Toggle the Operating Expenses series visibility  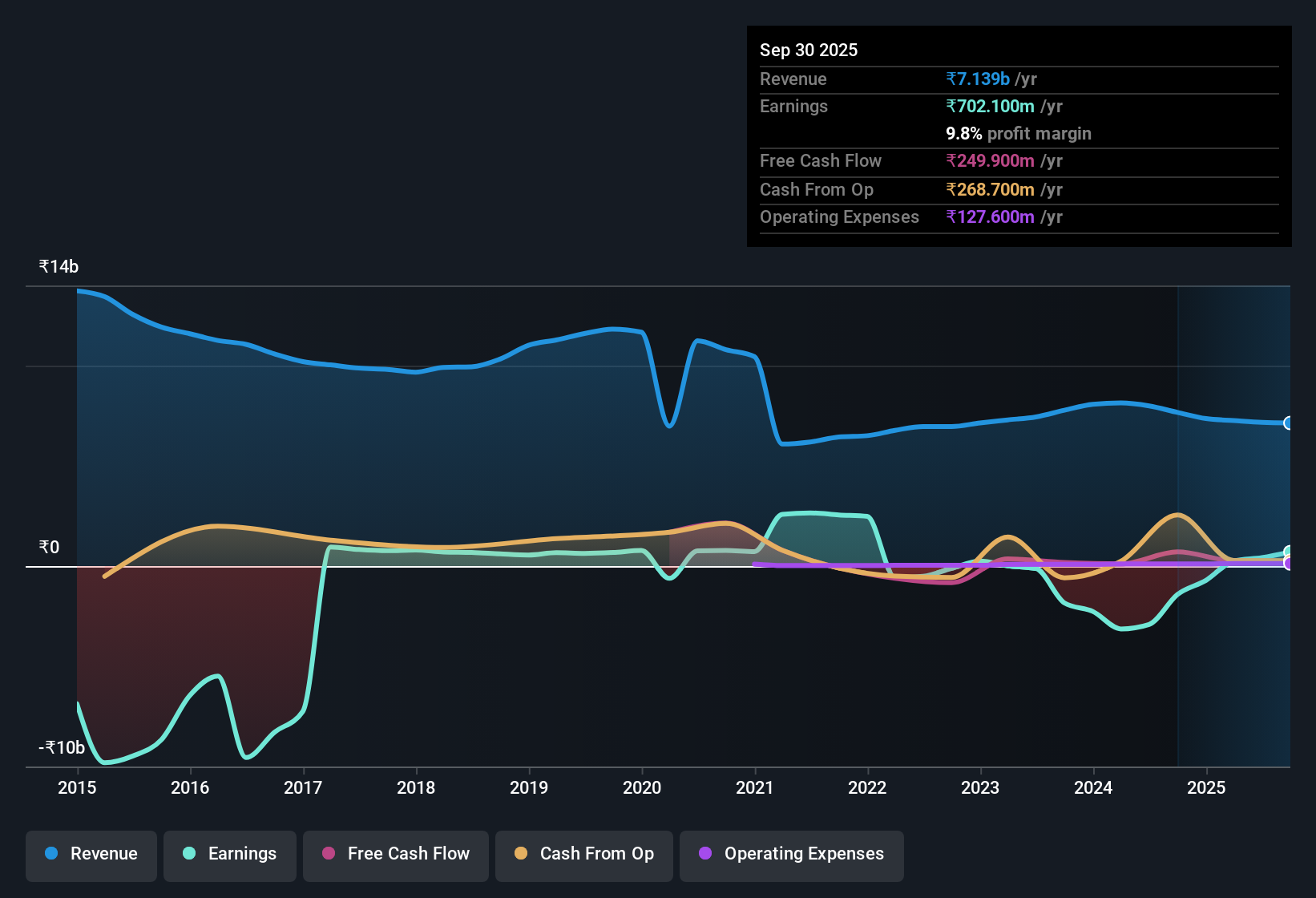[x=792, y=856]
